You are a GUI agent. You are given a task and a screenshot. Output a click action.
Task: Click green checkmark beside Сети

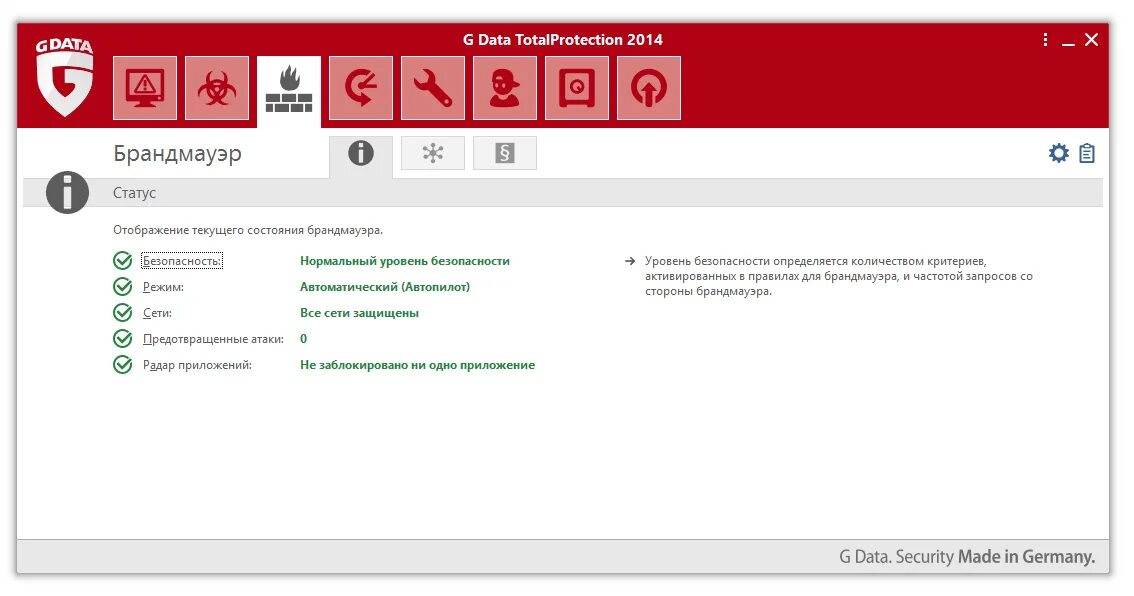point(123,312)
